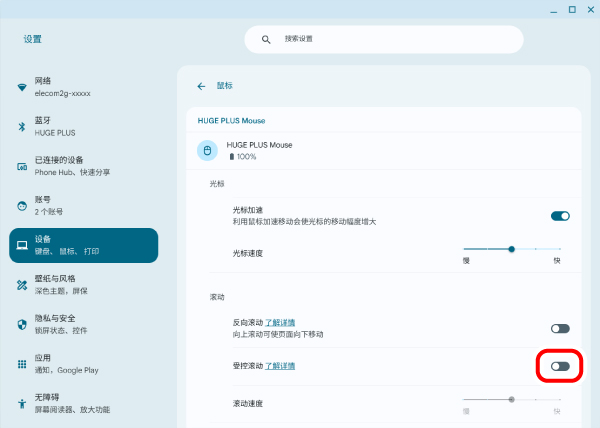Click the 已连接的设备 devices icon

[22, 166]
